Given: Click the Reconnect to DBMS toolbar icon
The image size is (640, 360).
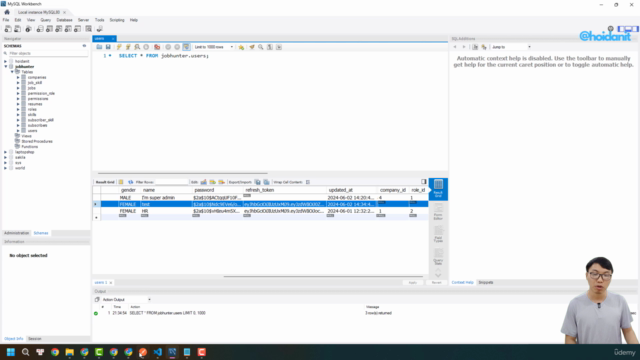Looking at the screenshot, I should click(x=99, y=29).
